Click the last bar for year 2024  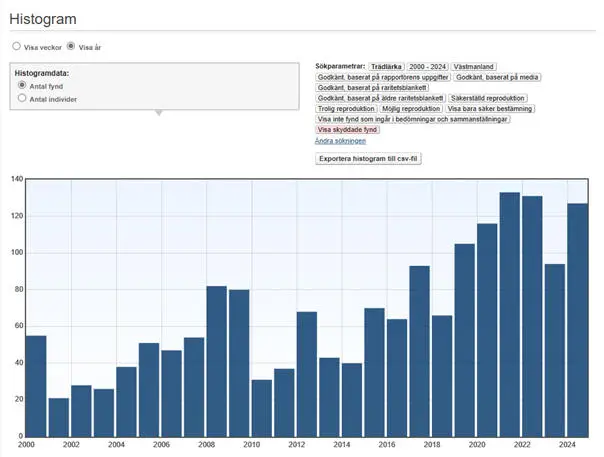(x=578, y=319)
